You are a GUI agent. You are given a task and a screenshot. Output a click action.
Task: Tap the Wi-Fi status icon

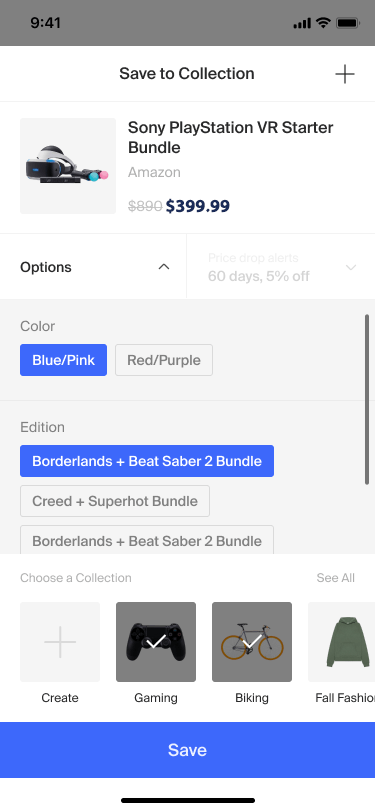324,23
